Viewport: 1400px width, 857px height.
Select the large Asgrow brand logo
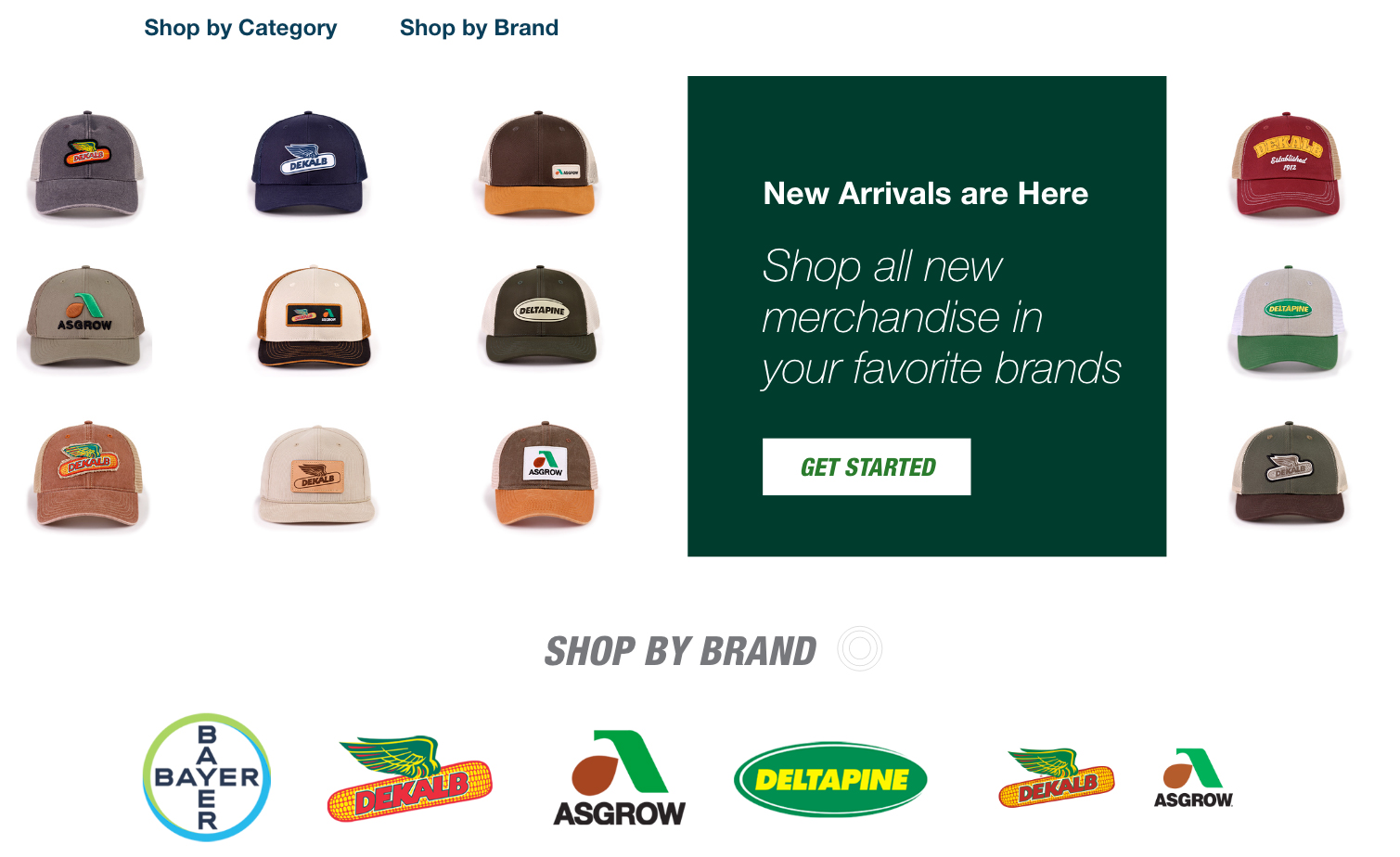pyautogui.click(x=619, y=777)
